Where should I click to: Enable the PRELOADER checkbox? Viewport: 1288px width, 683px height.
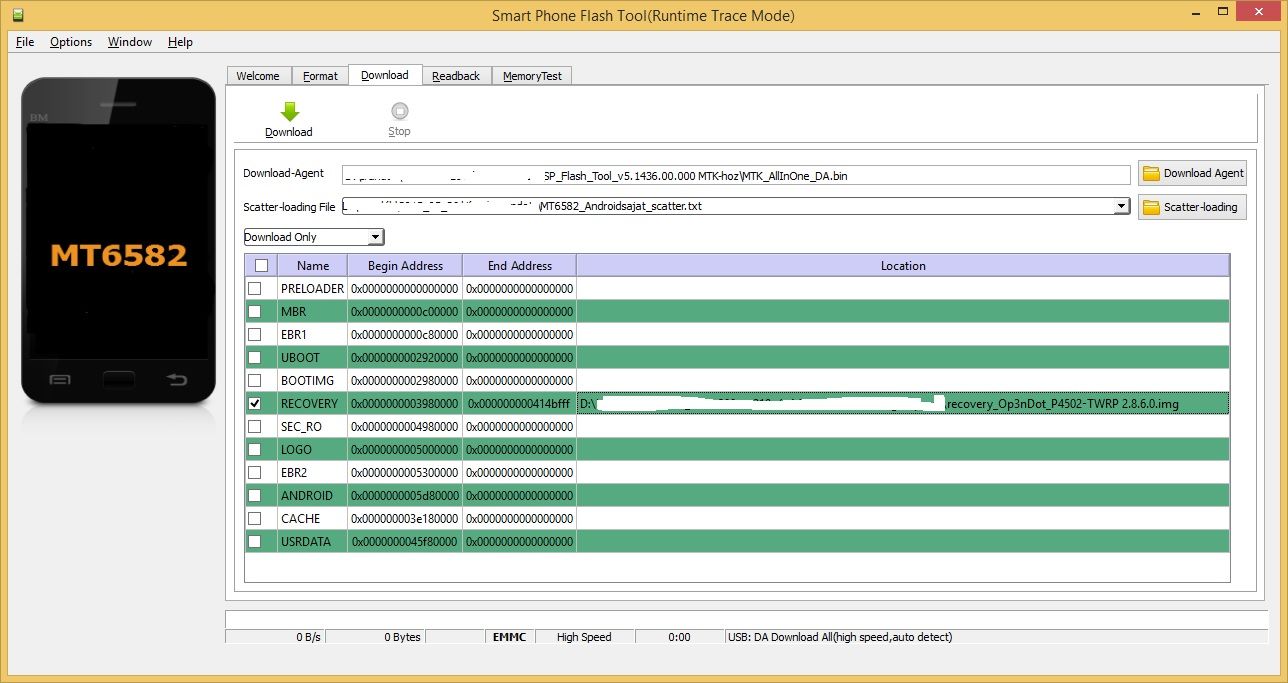pyautogui.click(x=255, y=288)
